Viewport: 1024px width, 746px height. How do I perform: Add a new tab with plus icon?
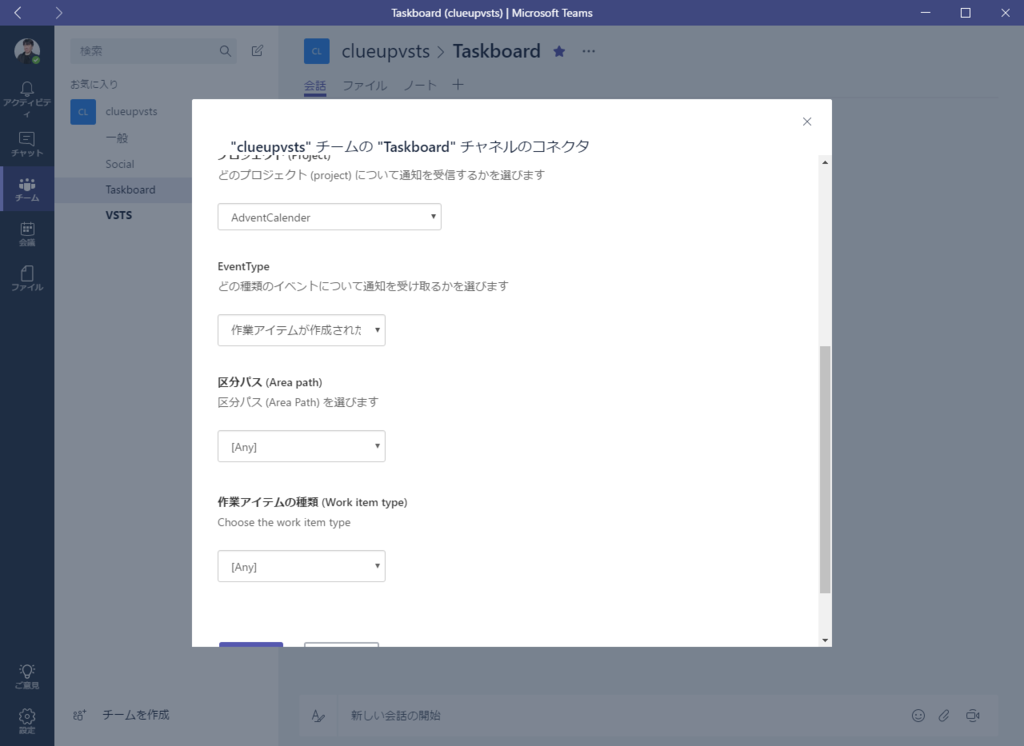[x=458, y=84]
